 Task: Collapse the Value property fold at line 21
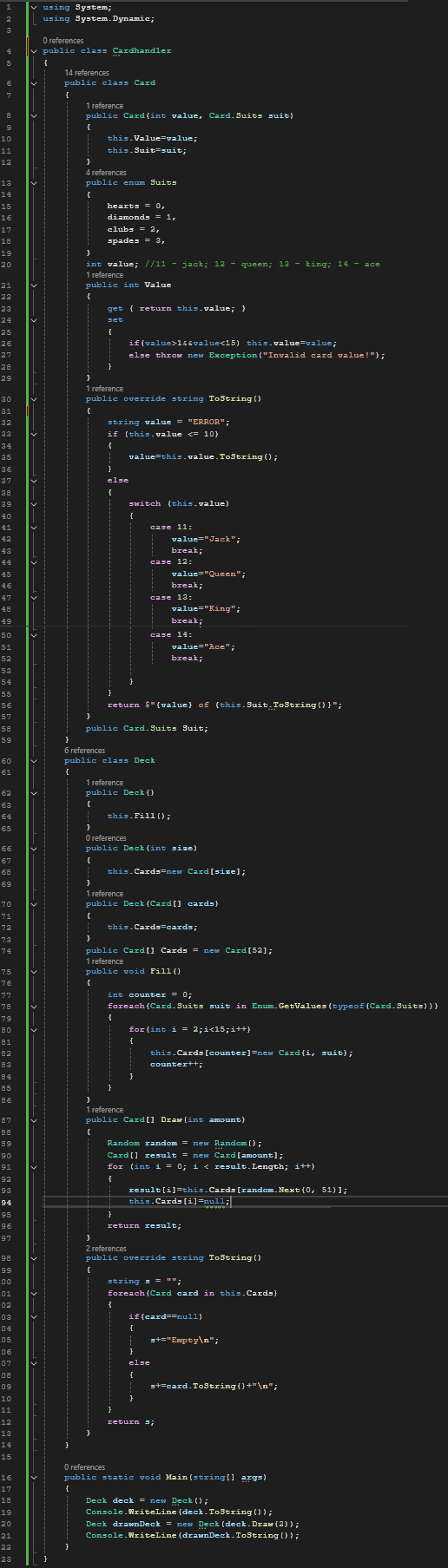coord(34,285)
